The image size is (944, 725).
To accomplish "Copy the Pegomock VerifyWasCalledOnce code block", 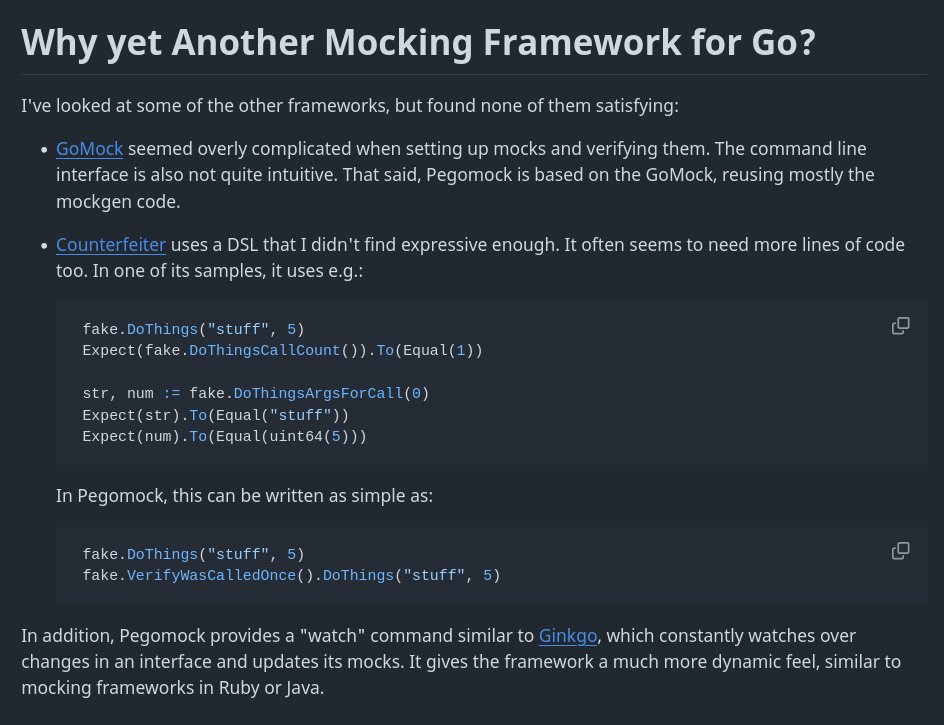I will 900,550.
